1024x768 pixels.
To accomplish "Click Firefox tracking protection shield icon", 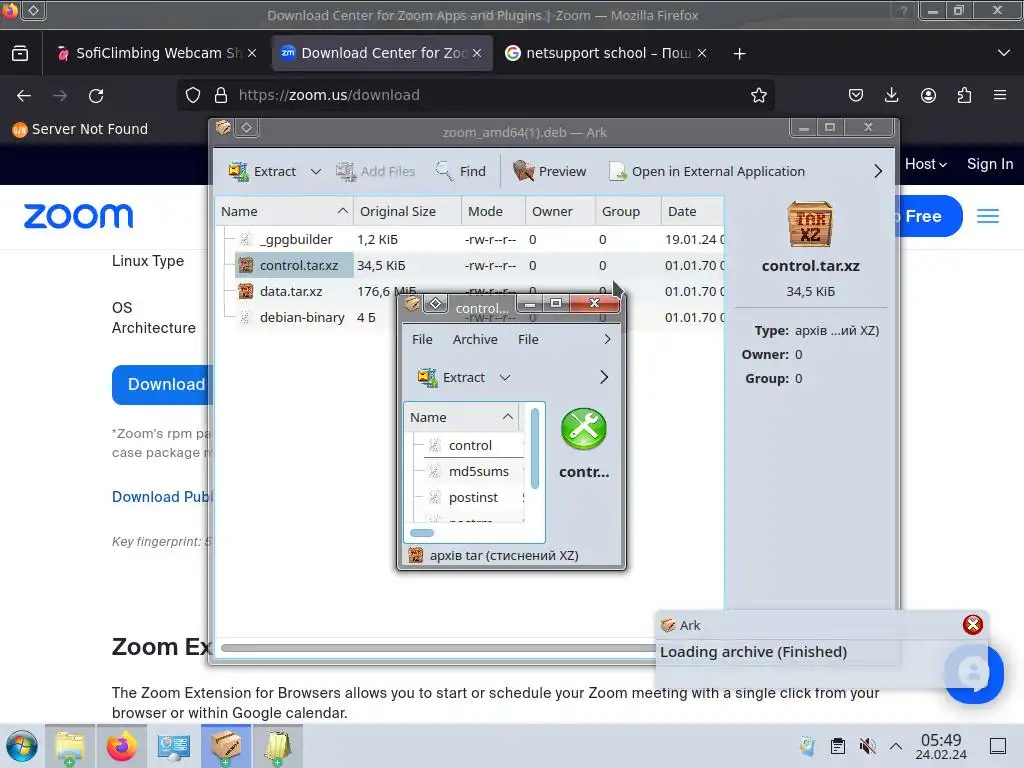I will point(193,95).
